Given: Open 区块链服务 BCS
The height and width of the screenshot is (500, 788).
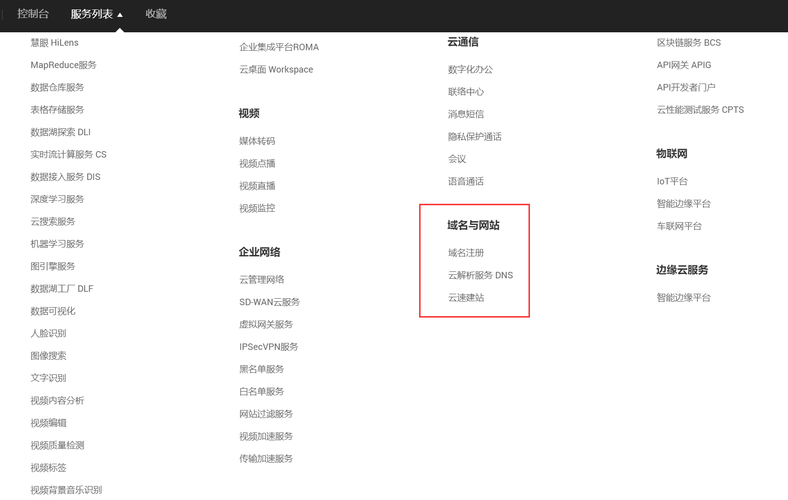Looking at the screenshot, I should tap(689, 43).
